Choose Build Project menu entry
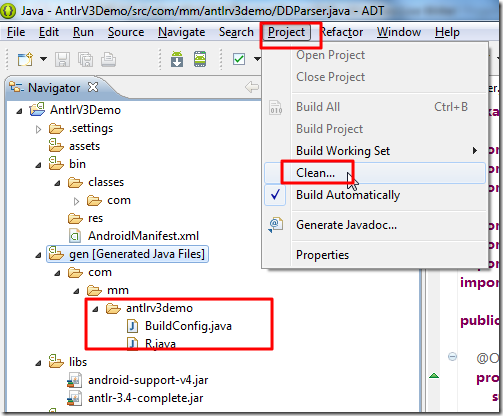 coord(329,129)
